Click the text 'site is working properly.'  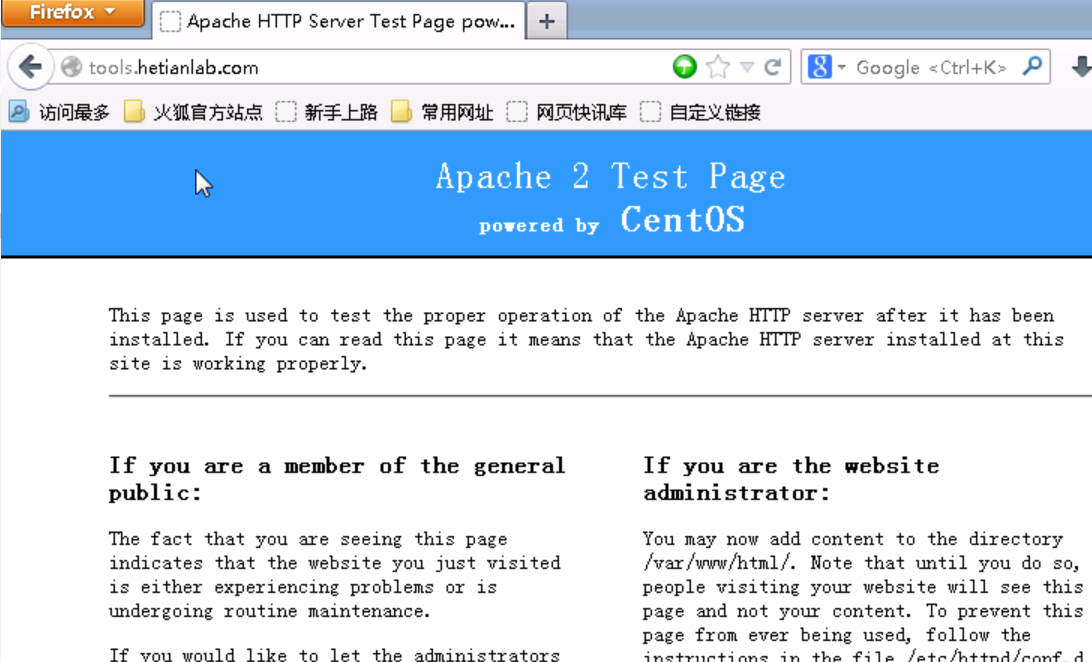pos(238,363)
